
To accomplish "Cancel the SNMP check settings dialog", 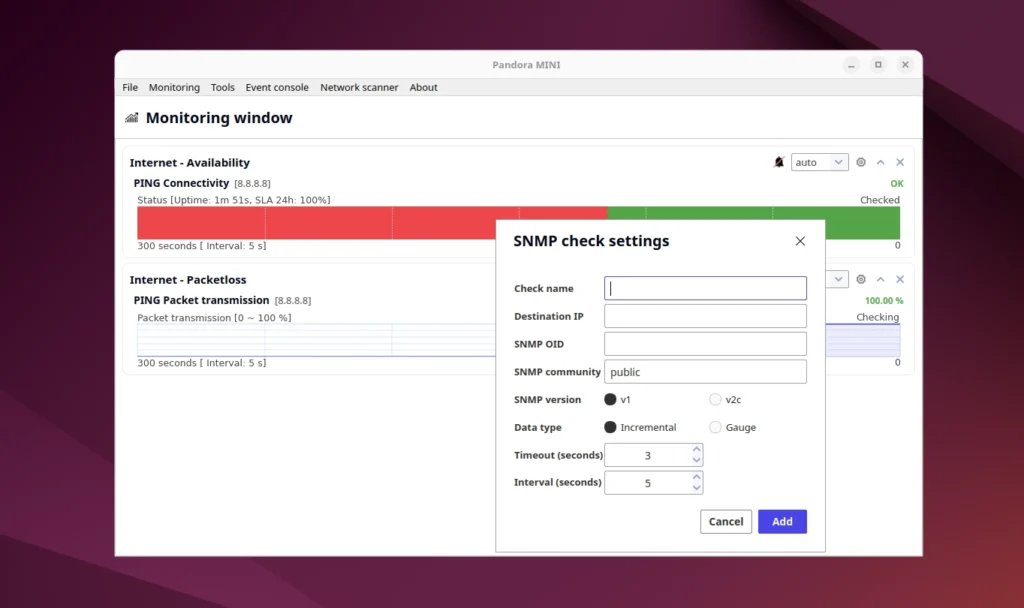I will (x=725, y=521).
